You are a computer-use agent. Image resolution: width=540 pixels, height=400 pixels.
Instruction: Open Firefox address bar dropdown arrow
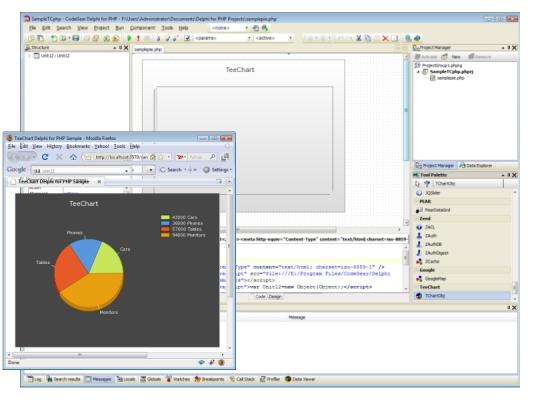pyautogui.click(x=168, y=157)
